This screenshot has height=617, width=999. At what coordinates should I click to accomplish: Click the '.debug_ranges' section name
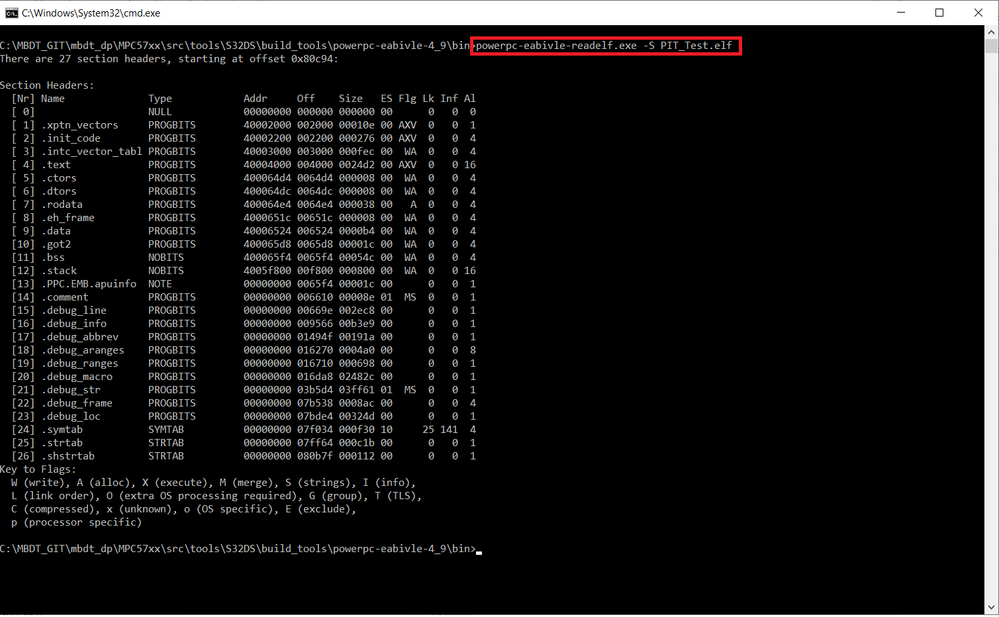click(x=80, y=363)
